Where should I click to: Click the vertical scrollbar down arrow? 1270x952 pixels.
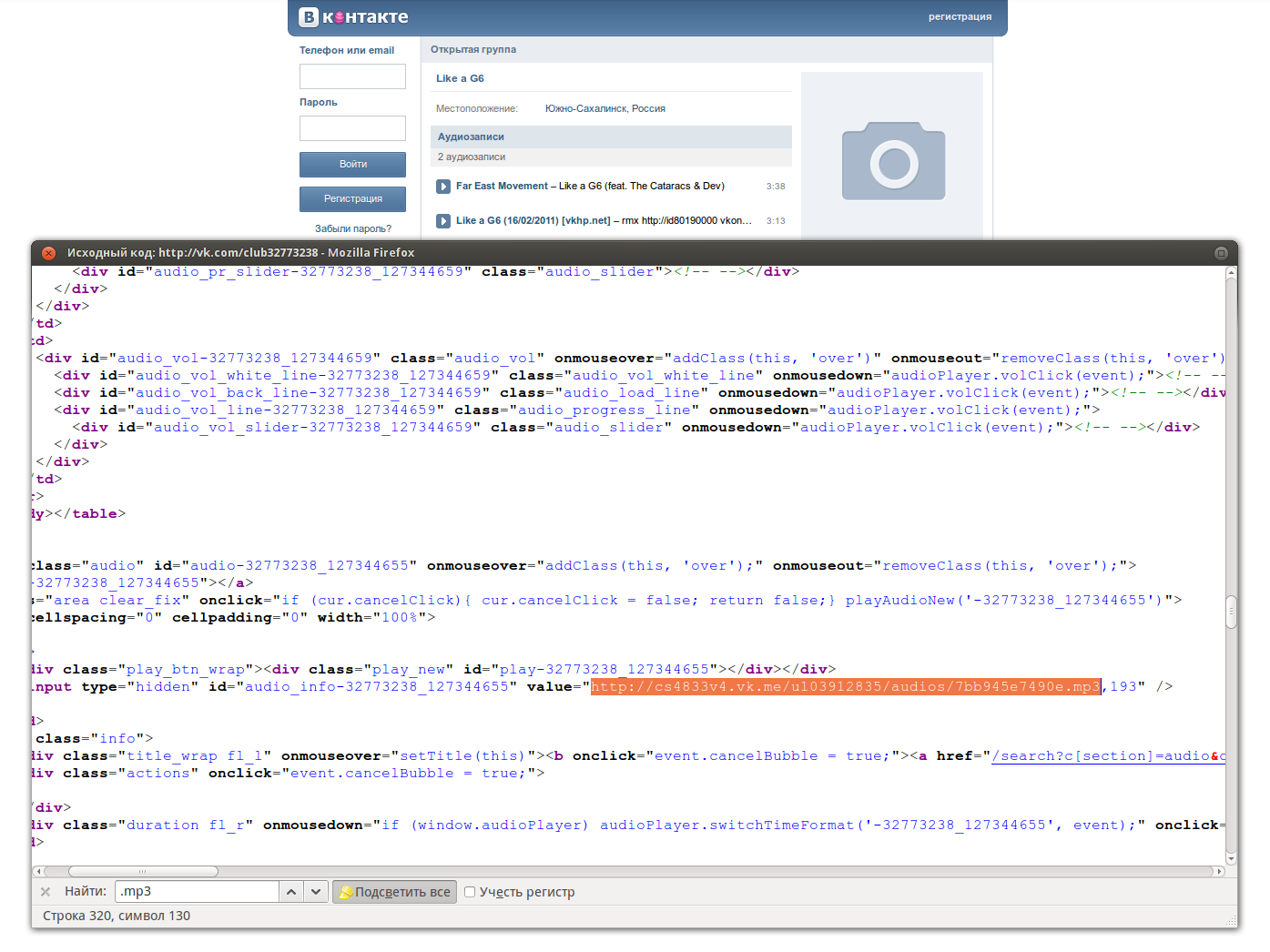coord(1231,858)
